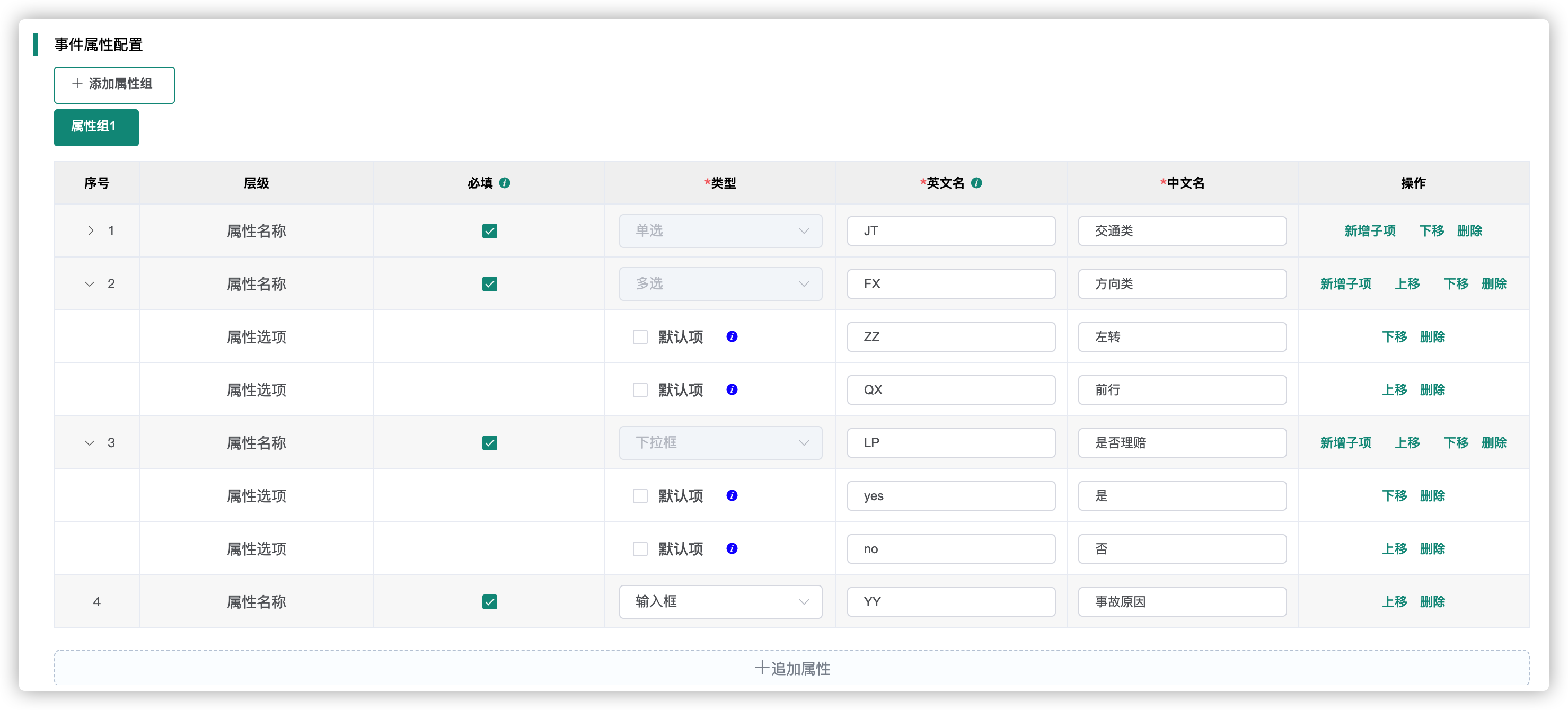
Task: Click 删除 for 是 option row
Action: coord(1432,495)
